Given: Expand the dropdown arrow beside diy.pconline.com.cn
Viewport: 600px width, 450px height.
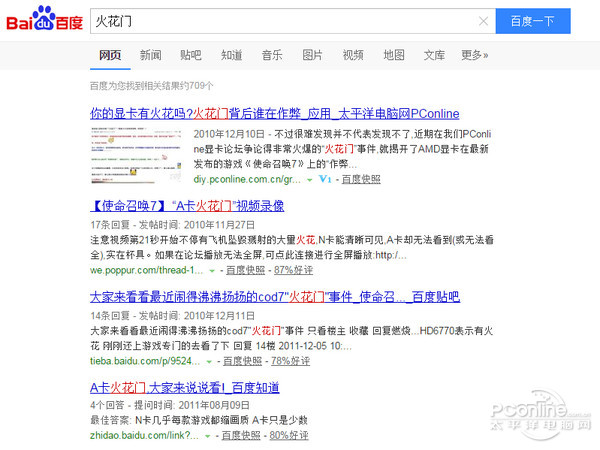Looking at the screenshot, I should [310, 180].
